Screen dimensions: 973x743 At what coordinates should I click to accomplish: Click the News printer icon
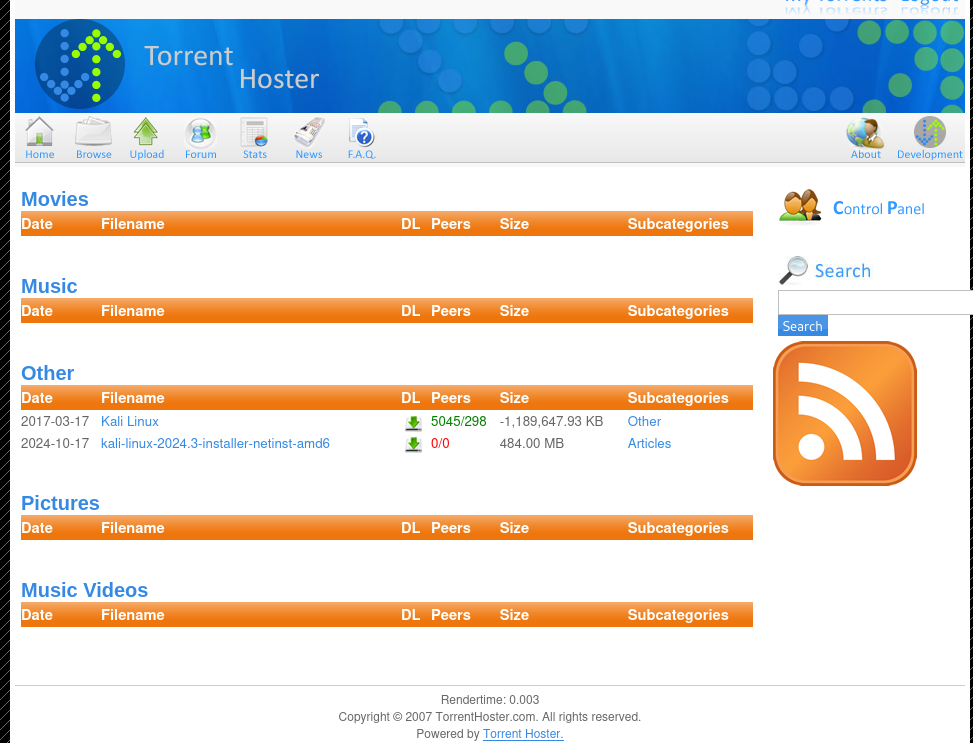click(x=308, y=131)
